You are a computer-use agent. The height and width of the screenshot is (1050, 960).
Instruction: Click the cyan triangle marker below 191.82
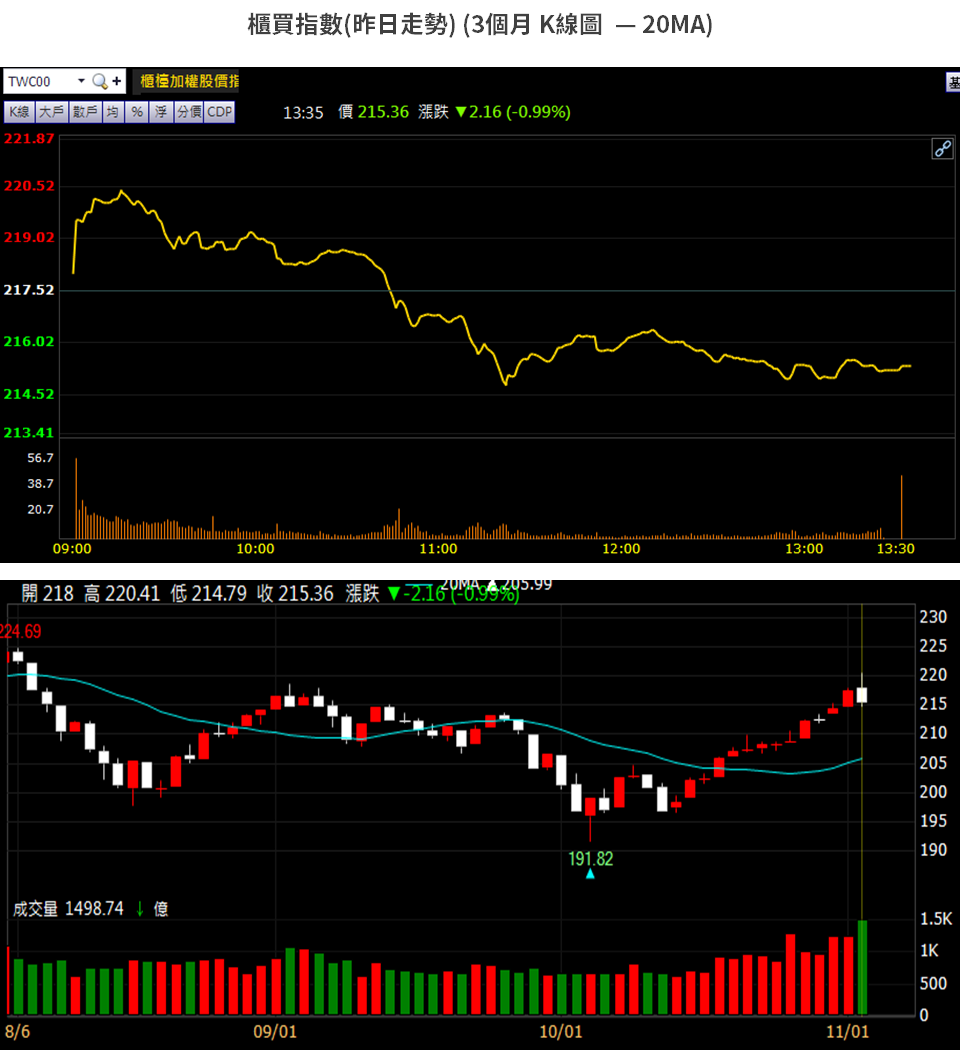pos(590,874)
